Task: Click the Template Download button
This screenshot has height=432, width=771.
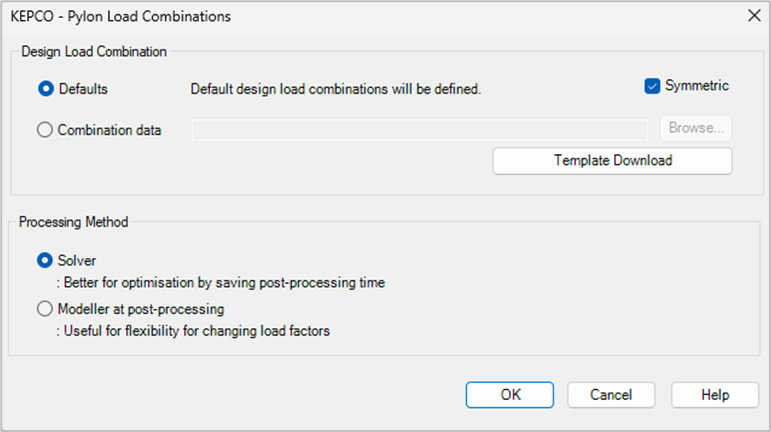Action: coord(612,161)
